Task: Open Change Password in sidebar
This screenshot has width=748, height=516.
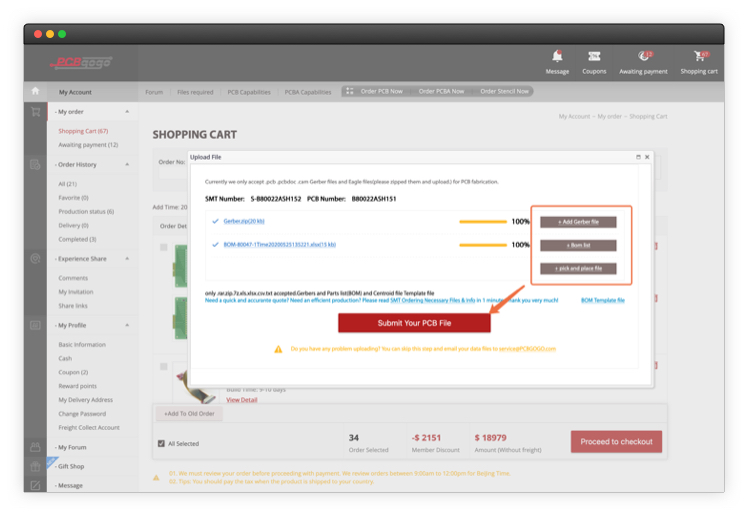Action: point(82,414)
